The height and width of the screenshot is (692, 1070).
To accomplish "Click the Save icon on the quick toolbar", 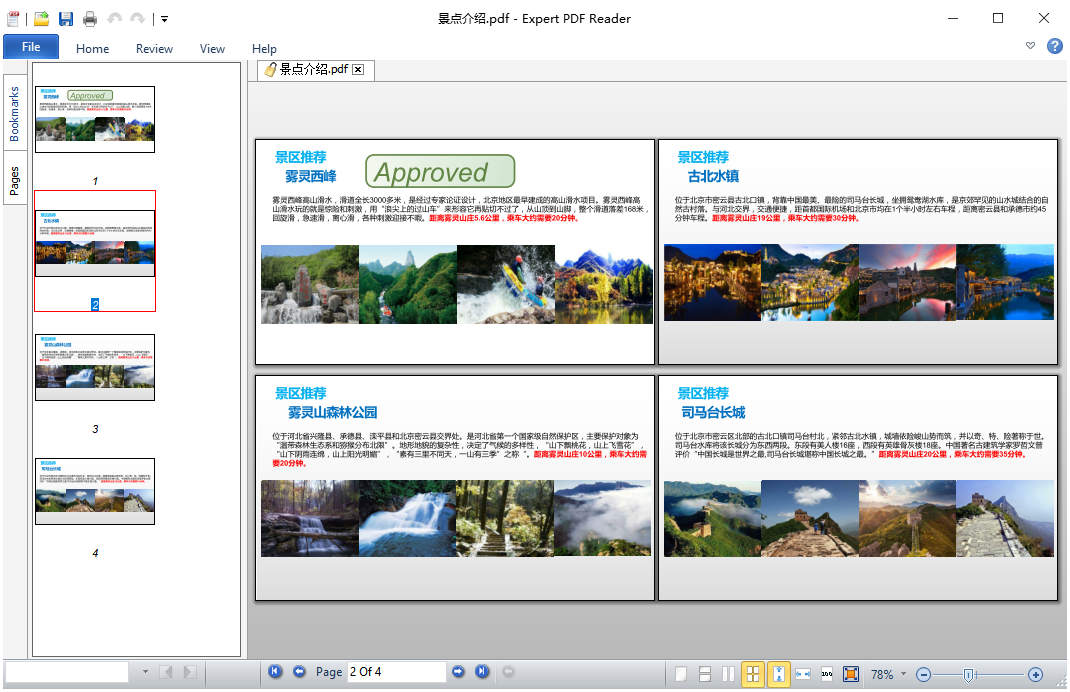I will pos(64,18).
